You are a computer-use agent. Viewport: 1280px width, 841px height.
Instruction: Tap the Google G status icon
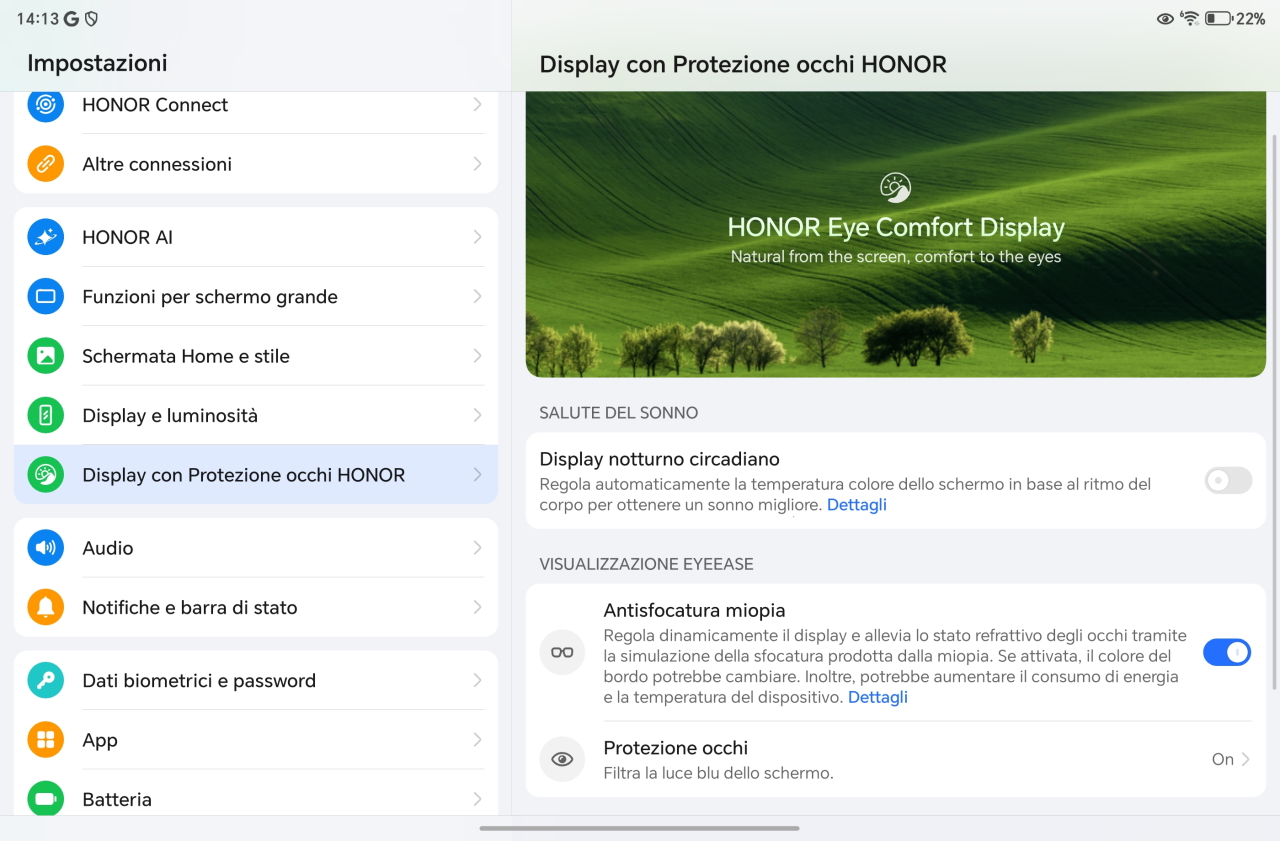click(70, 18)
